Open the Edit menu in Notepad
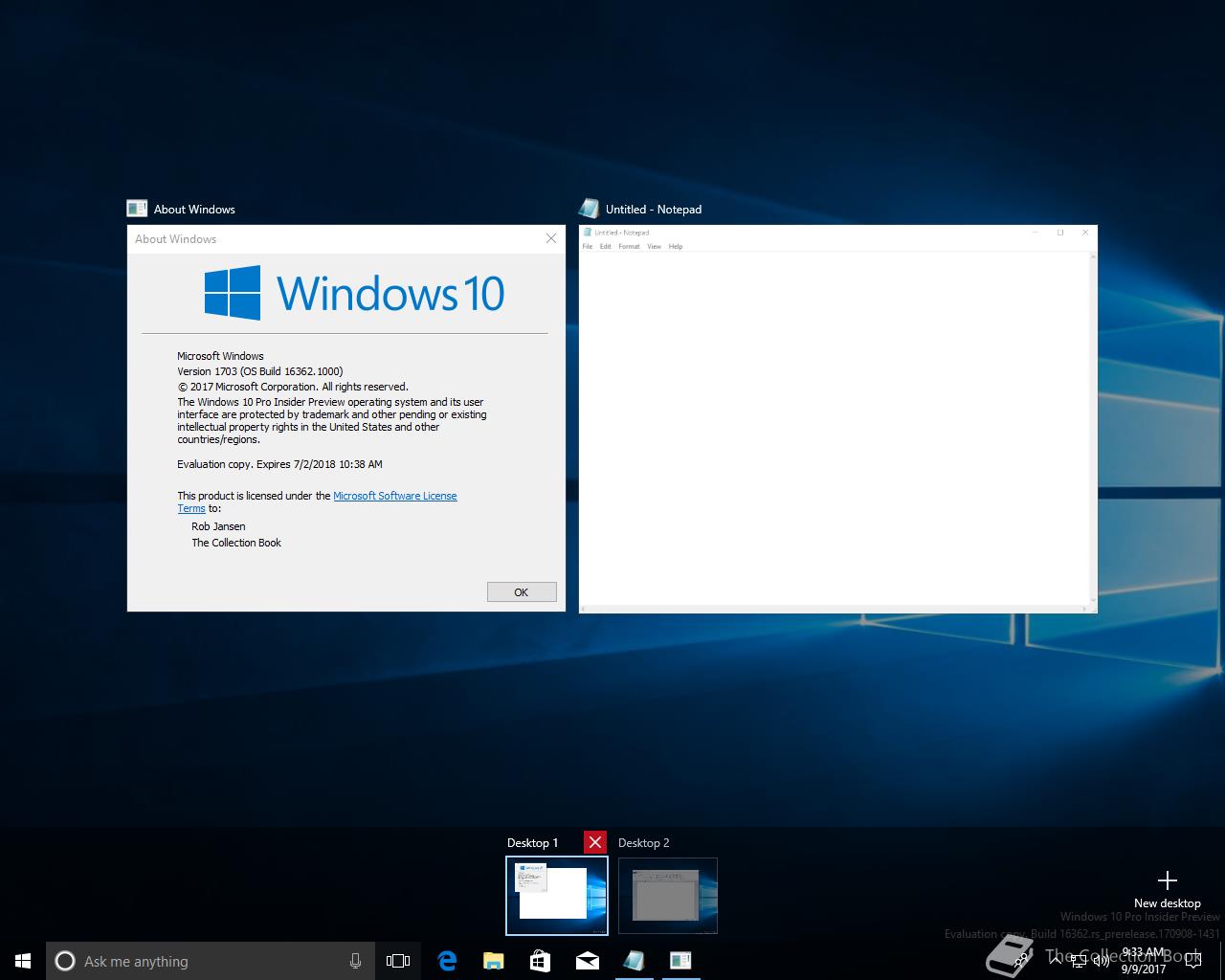The image size is (1225, 980). pos(605,247)
